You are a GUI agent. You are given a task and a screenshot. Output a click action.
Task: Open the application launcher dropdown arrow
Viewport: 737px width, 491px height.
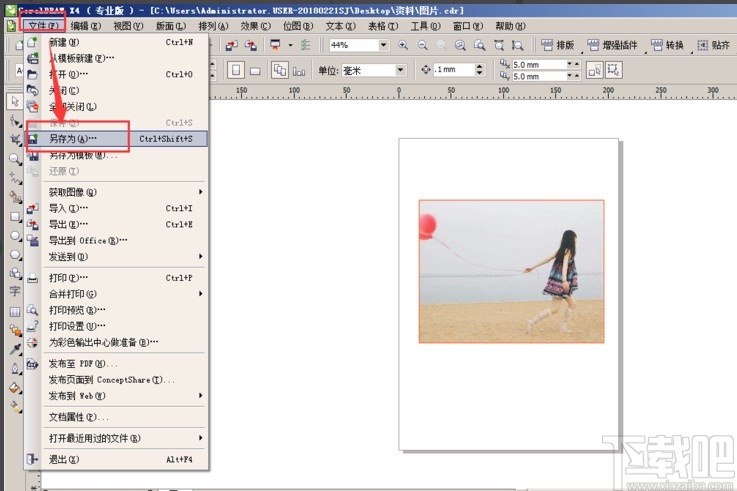coord(290,45)
